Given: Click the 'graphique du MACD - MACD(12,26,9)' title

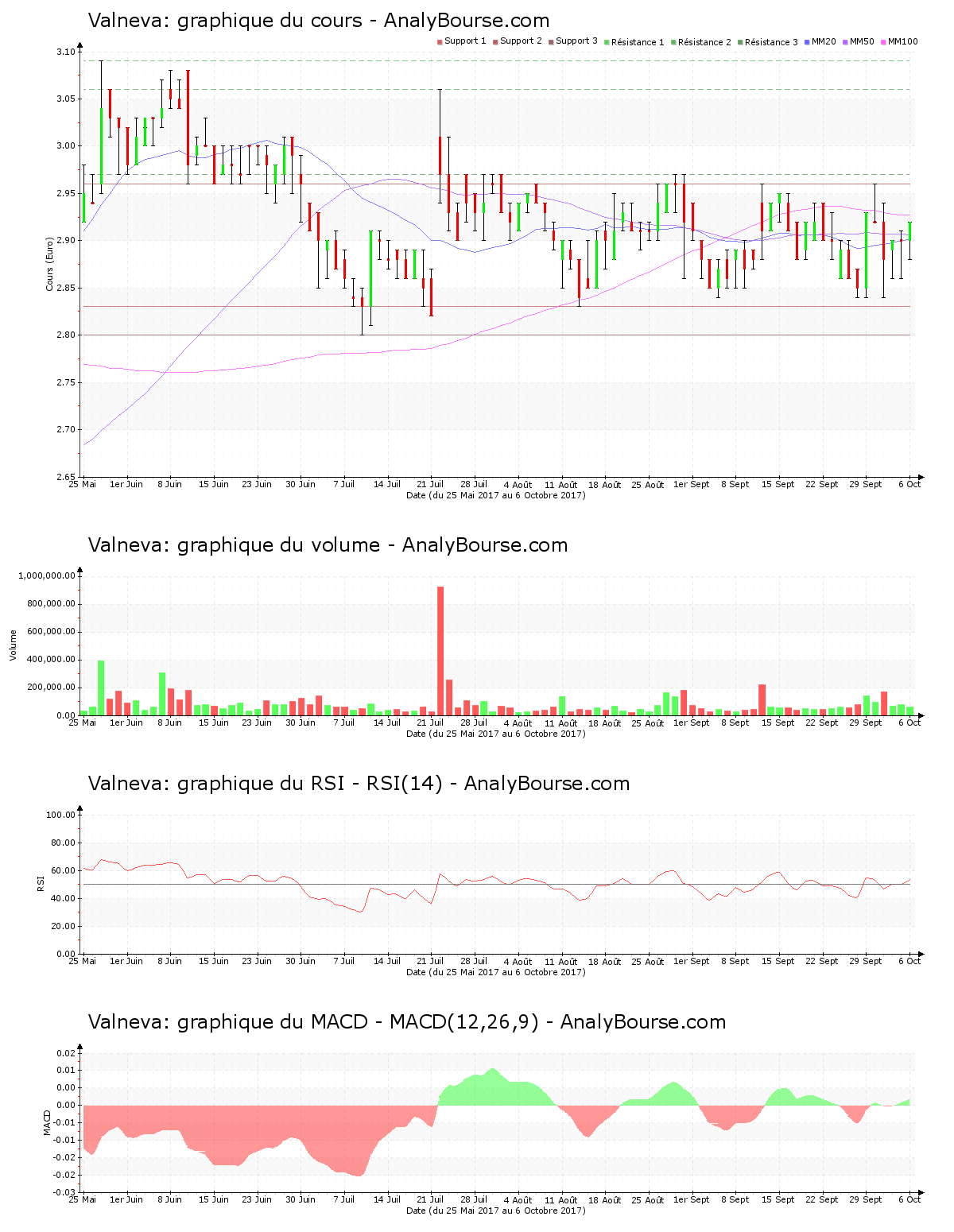Looking at the screenshot, I should (x=358, y=1022).
